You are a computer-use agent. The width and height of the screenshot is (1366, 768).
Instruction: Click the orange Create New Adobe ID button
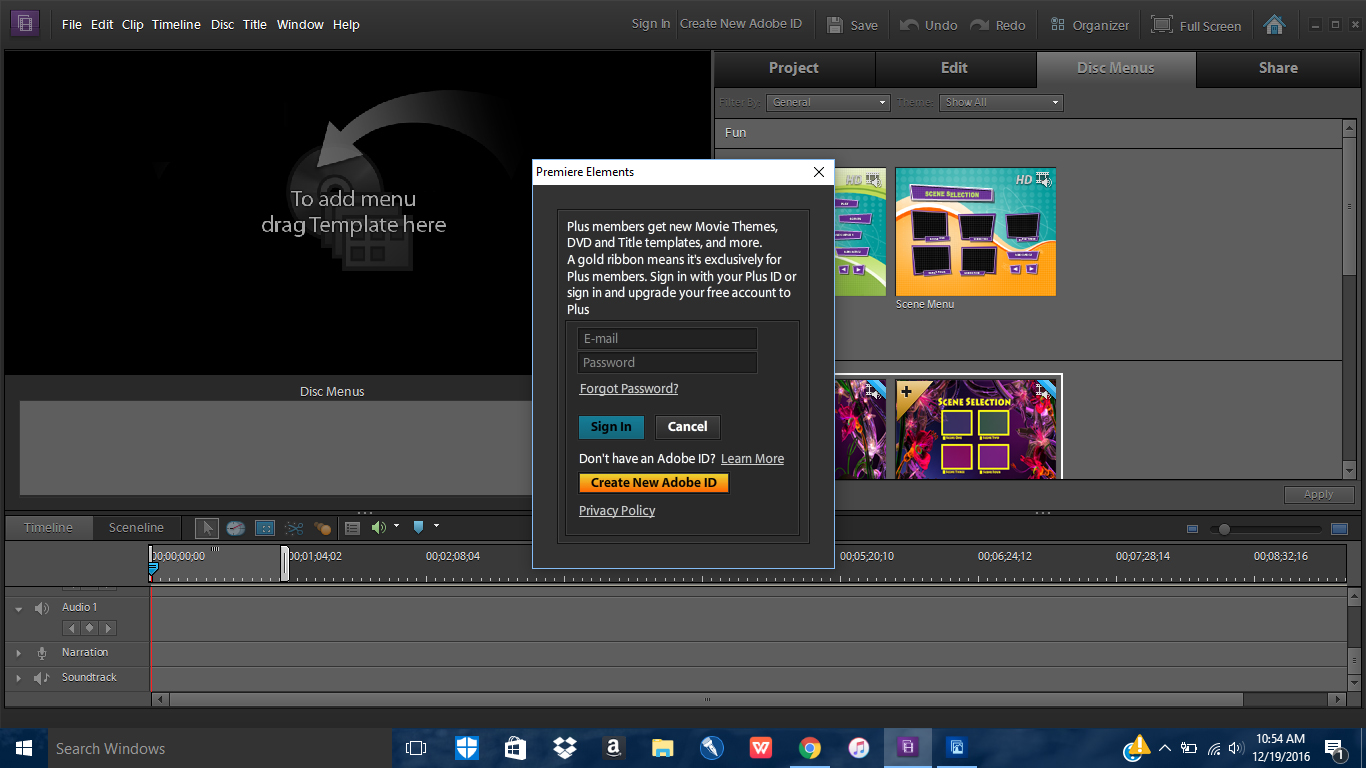click(x=654, y=483)
